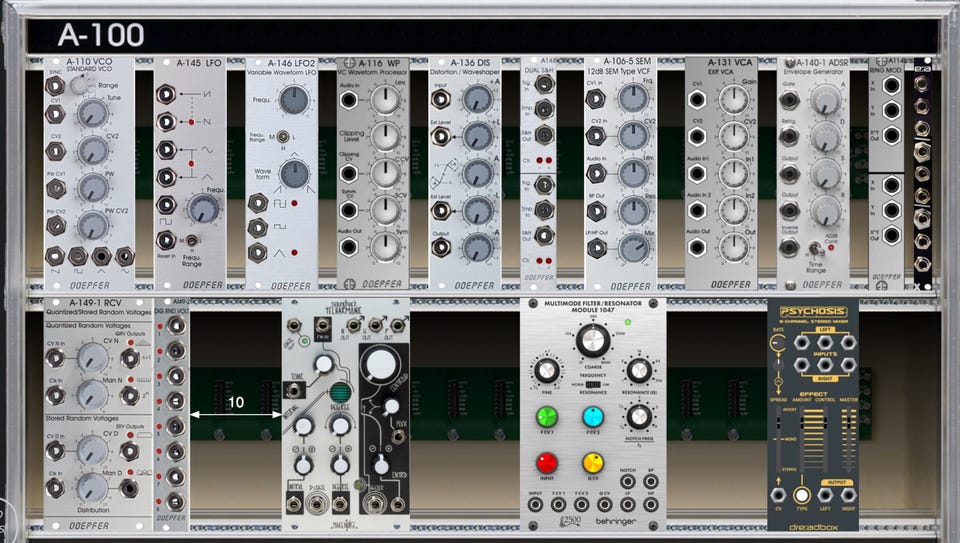Turn the Range selector on A-110 VCO

(80, 84)
